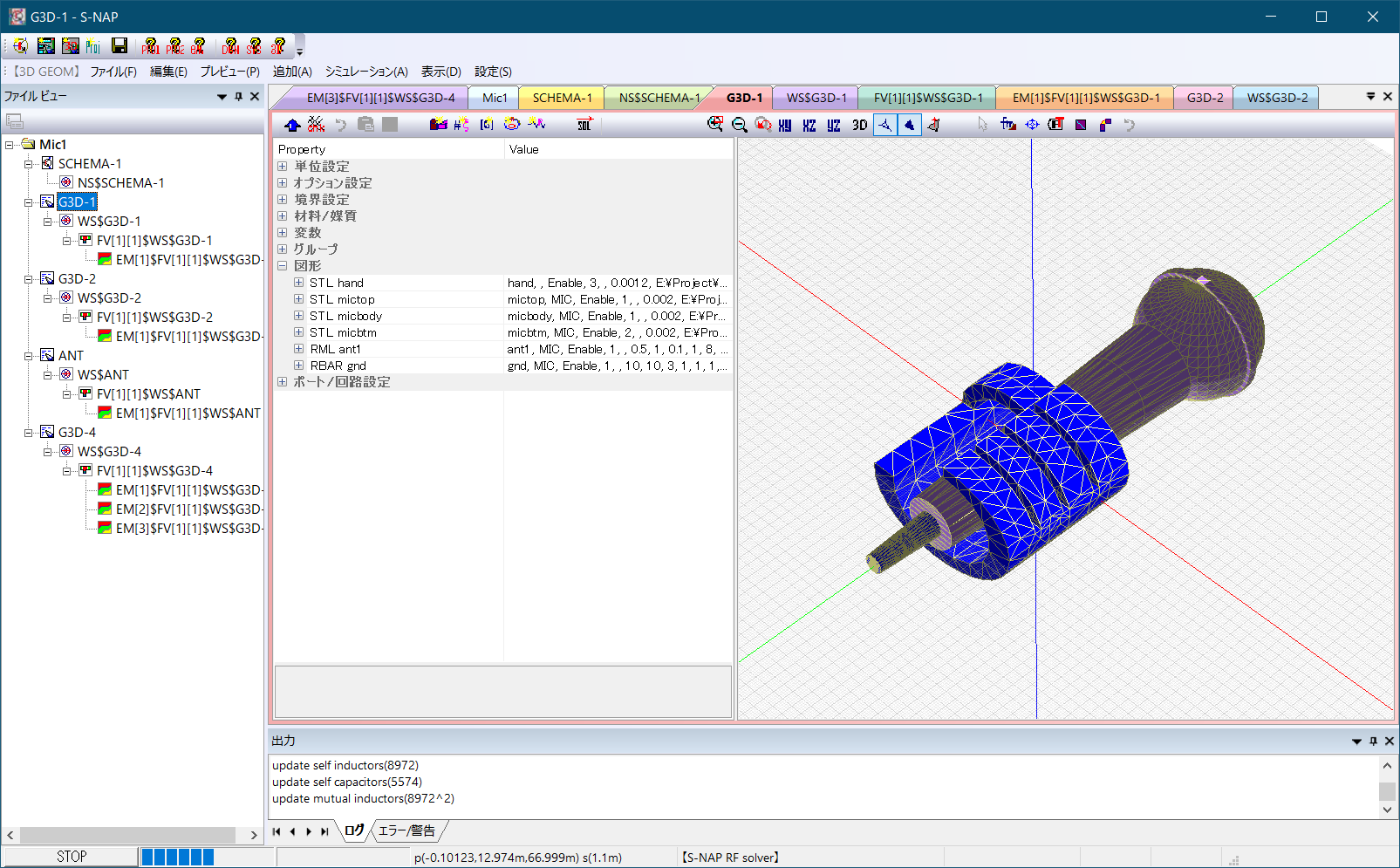Screen dimensions: 1400x868
Task: Open the 設定(S) menu
Action: pyautogui.click(x=493, y=72)
